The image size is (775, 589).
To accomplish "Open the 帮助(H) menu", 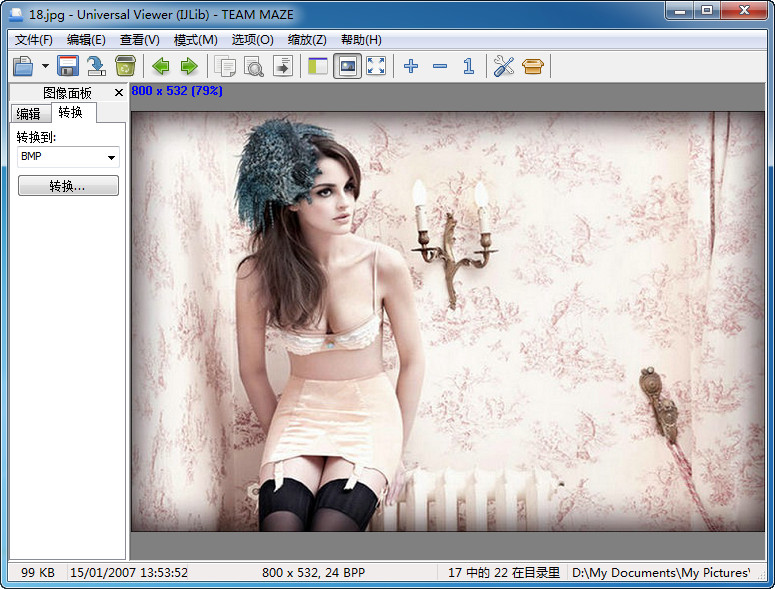I will click(361, 40).
